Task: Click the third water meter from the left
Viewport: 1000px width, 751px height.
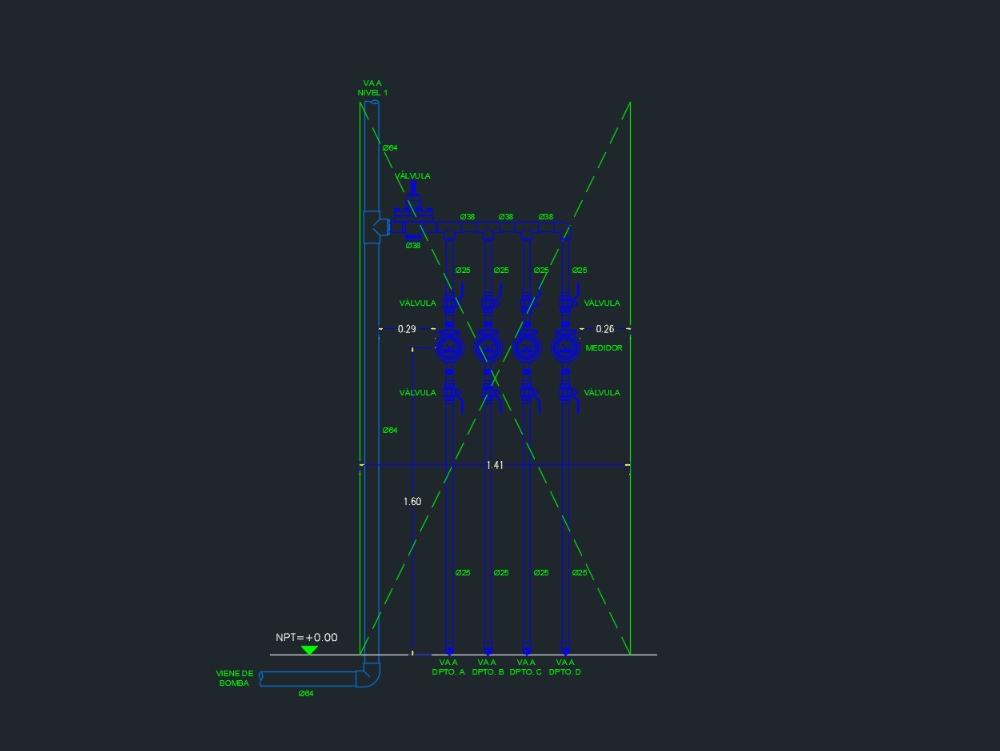Action: click(x=526, y=347)
